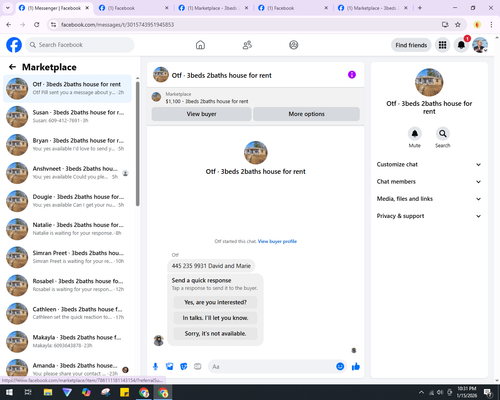Open the Chrome three-dot menu
This screenshot has width=500, height=400.
point(491,24)
